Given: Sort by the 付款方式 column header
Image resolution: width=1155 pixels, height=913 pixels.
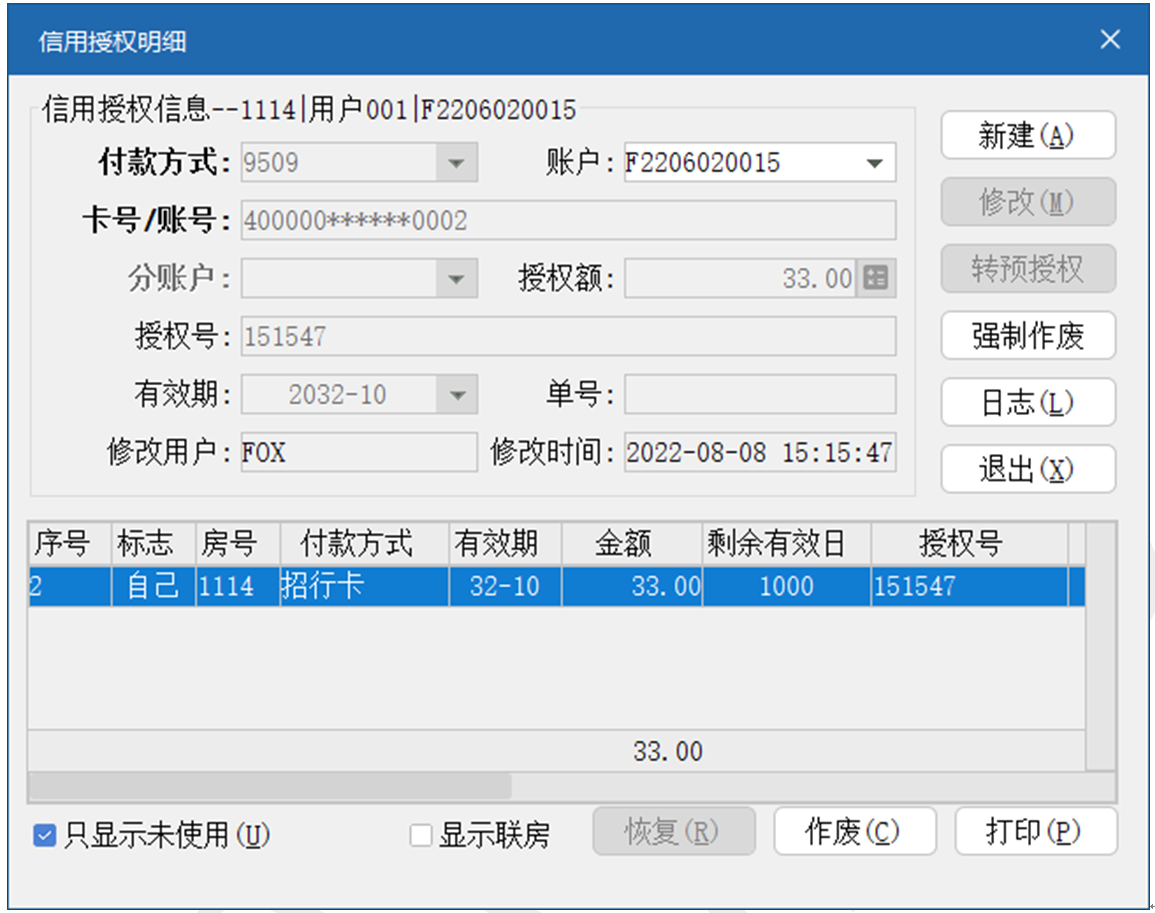Looking at the screenshot, I should [x=364, y=544].
